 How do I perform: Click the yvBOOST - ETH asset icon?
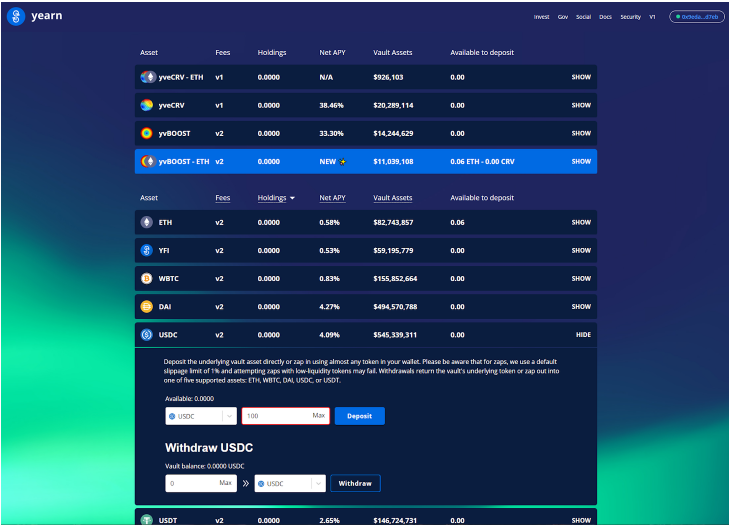pos(148,161)
